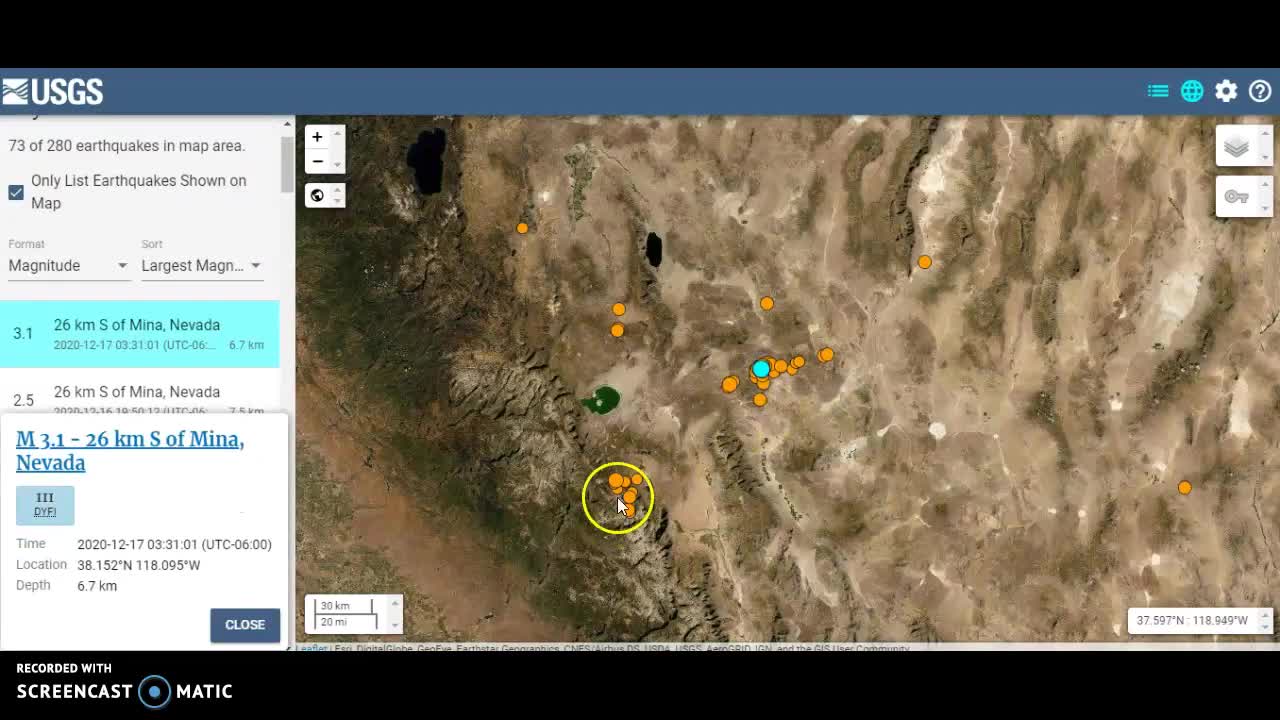Select the 3.1 earthquake list entry
The width and height of the screenshot is (1280, 720).
[140, 334]
